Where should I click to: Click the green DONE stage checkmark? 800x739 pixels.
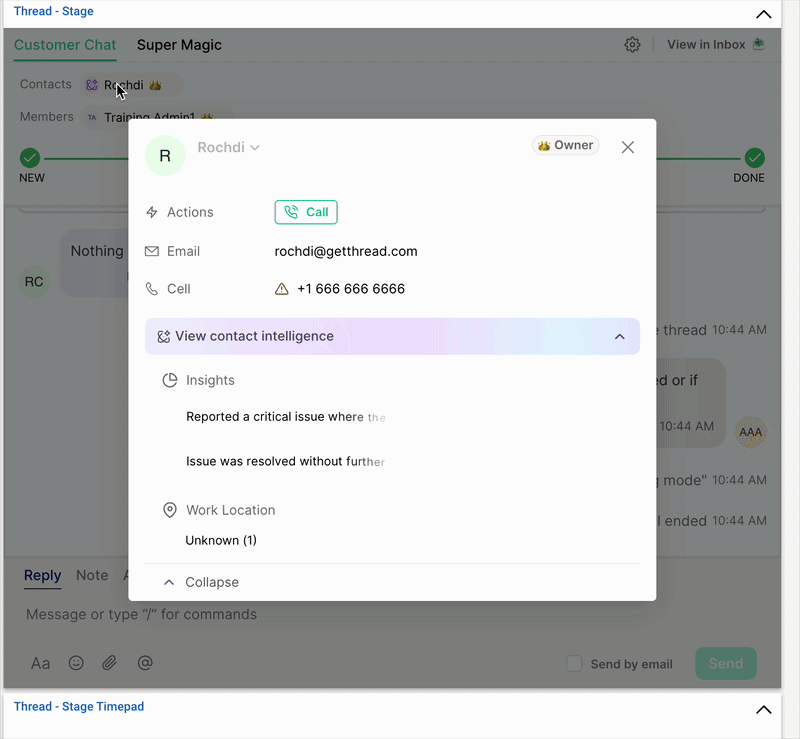[755, 158]
